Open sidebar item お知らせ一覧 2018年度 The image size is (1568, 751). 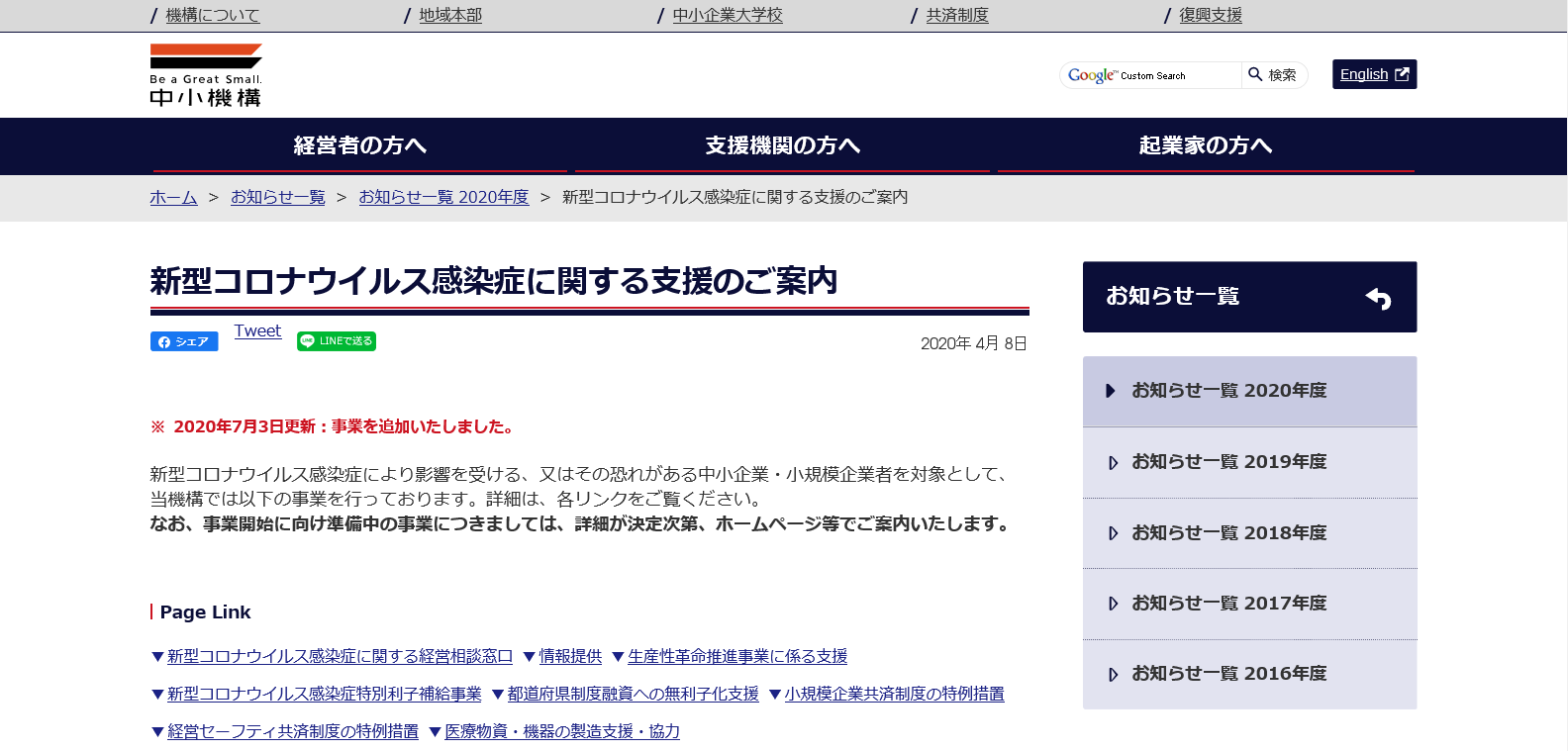tap(1249, 533)
